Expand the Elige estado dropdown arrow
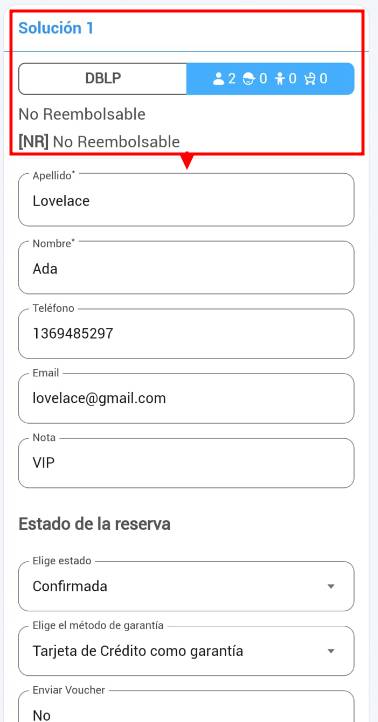Image resolution: width=378 pixels, height=722 pixels. (330, 586)
